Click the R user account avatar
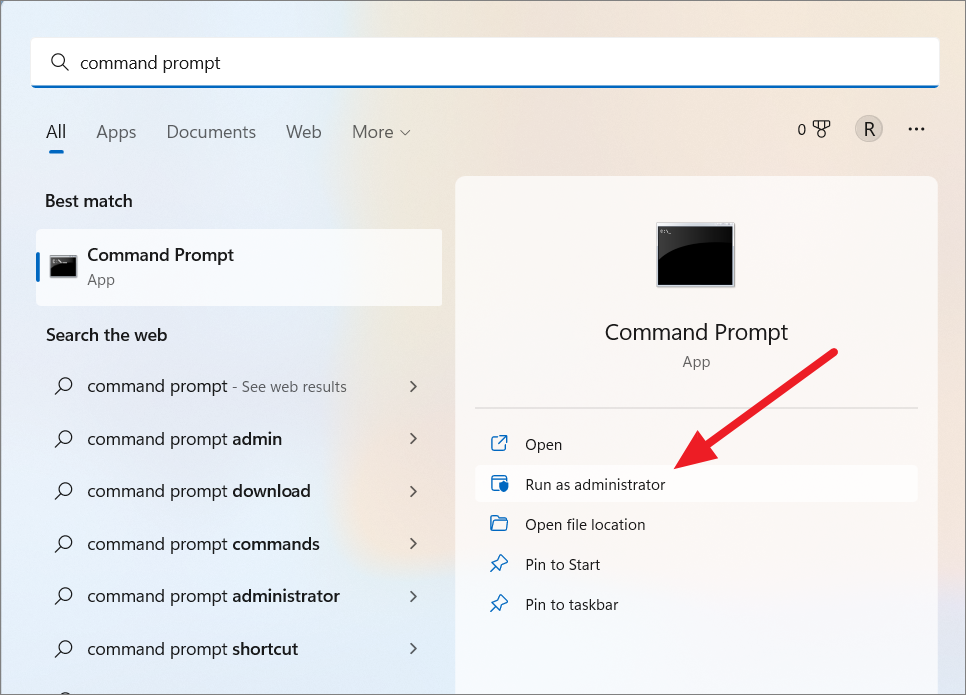 [869, 129]
